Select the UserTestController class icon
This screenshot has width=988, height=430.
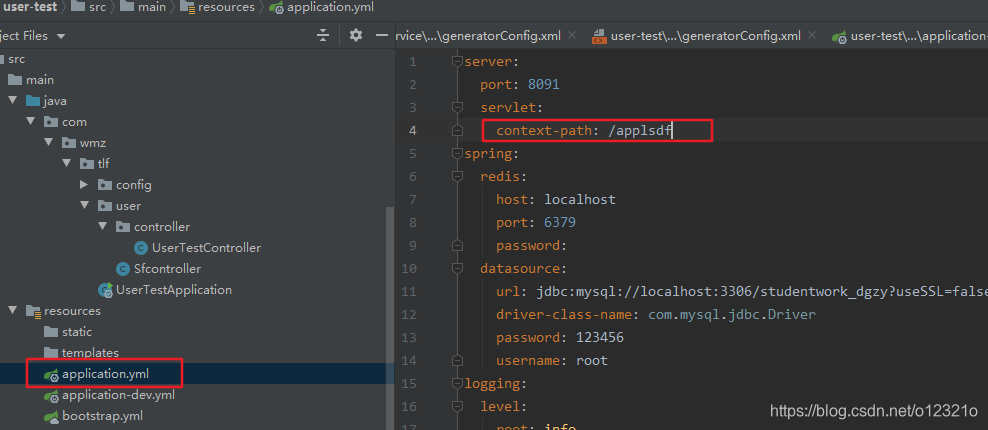(142, 248)
